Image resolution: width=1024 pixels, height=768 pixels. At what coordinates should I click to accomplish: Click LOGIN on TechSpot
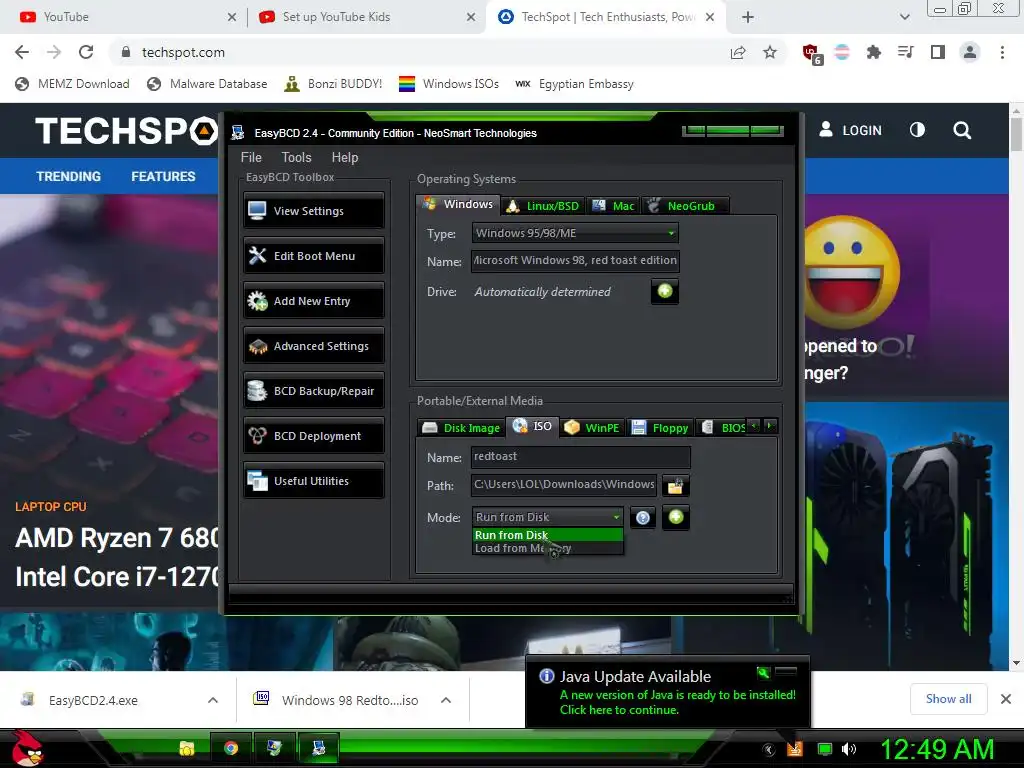(850, 130)
